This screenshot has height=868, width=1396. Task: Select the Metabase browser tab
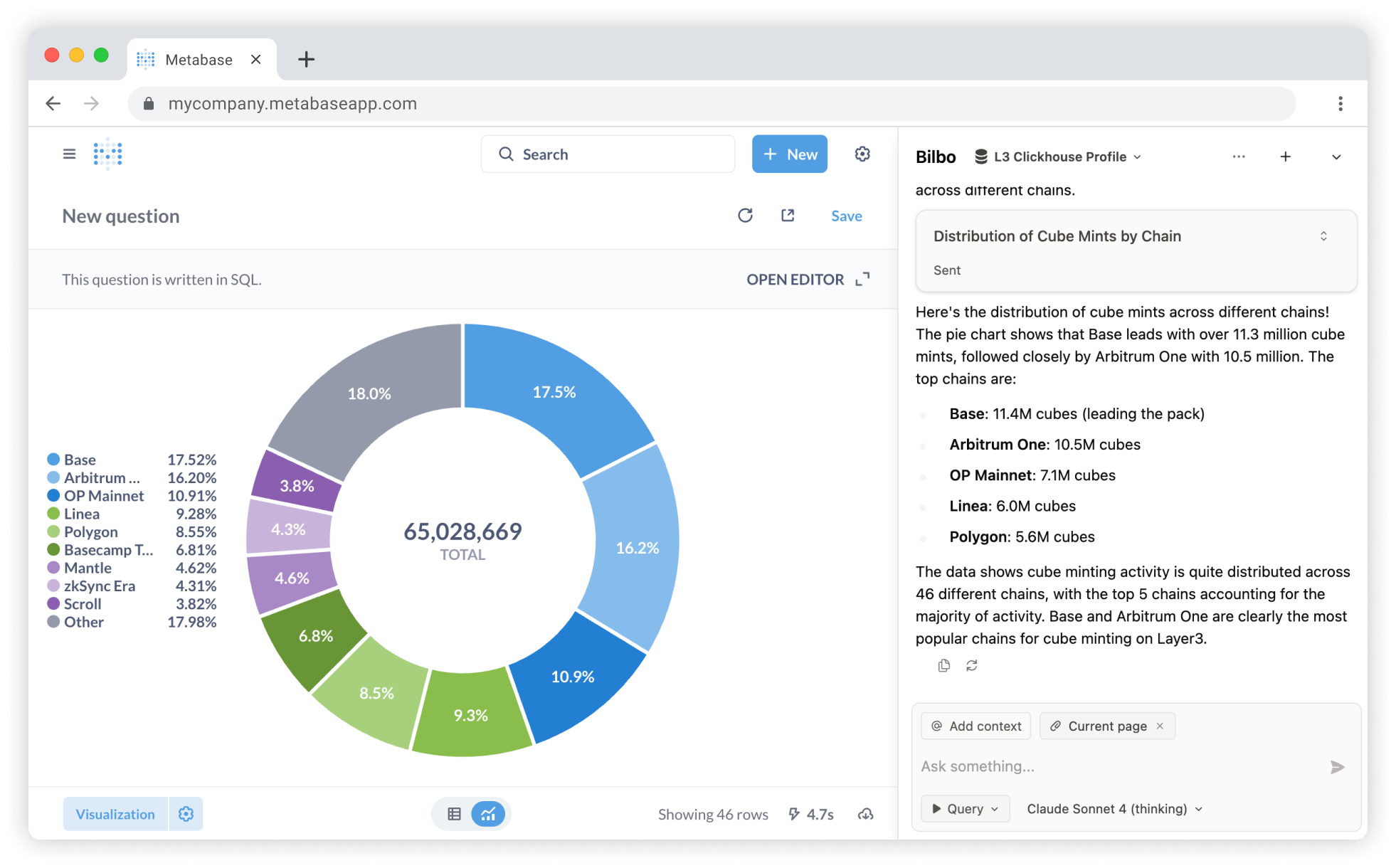click(x=201, y=60)
